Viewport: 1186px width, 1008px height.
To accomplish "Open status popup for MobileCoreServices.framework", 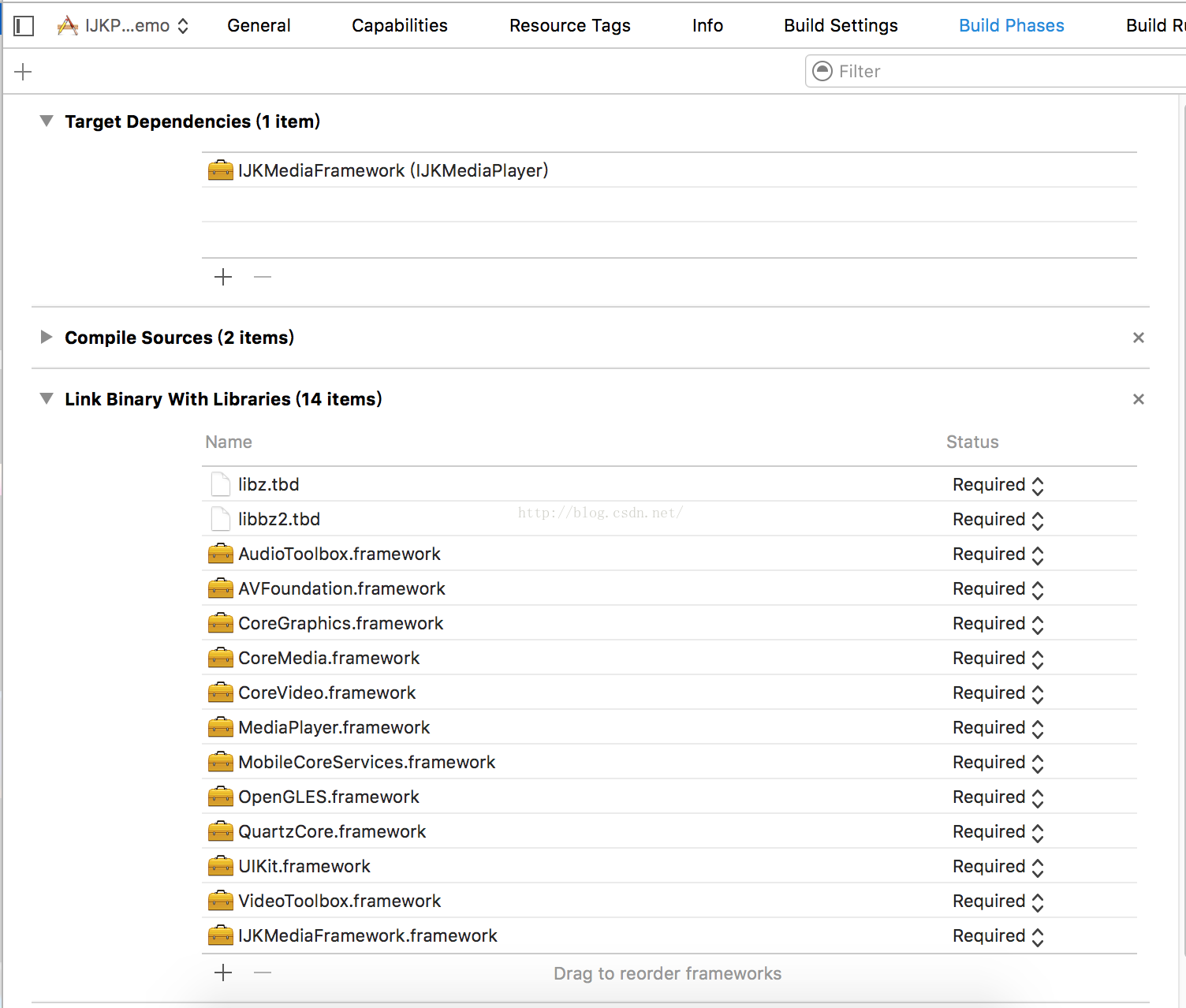I will [x=998, y=763].
